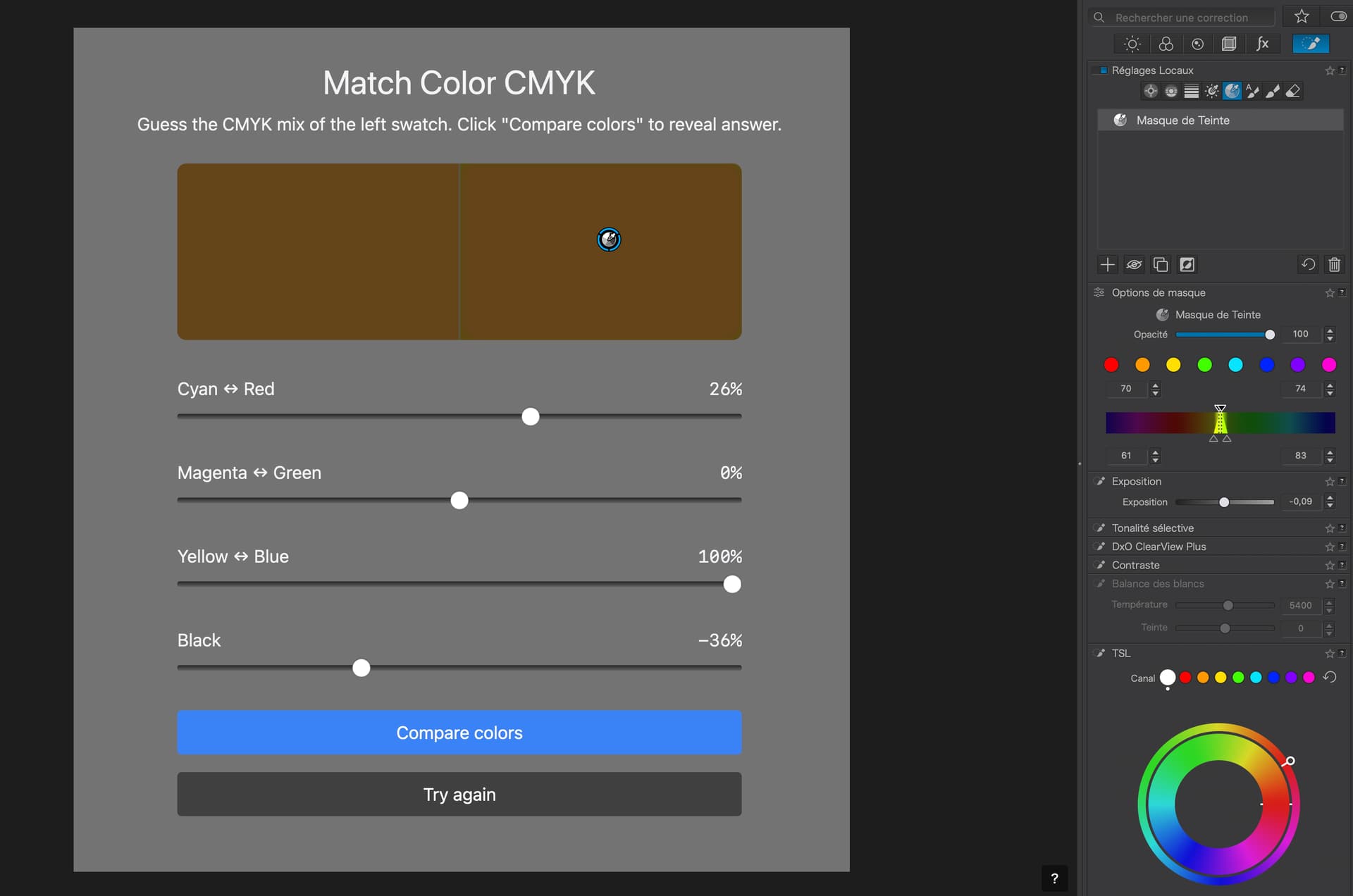Expand the Tonalité sélective section

point(1151,528)
